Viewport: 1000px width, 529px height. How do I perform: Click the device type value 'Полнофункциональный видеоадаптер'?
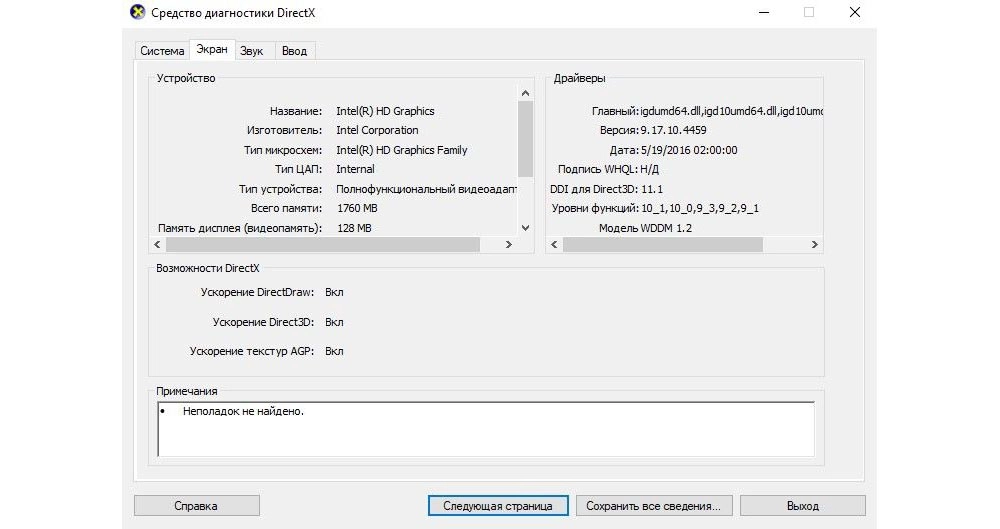coord(426,189)
